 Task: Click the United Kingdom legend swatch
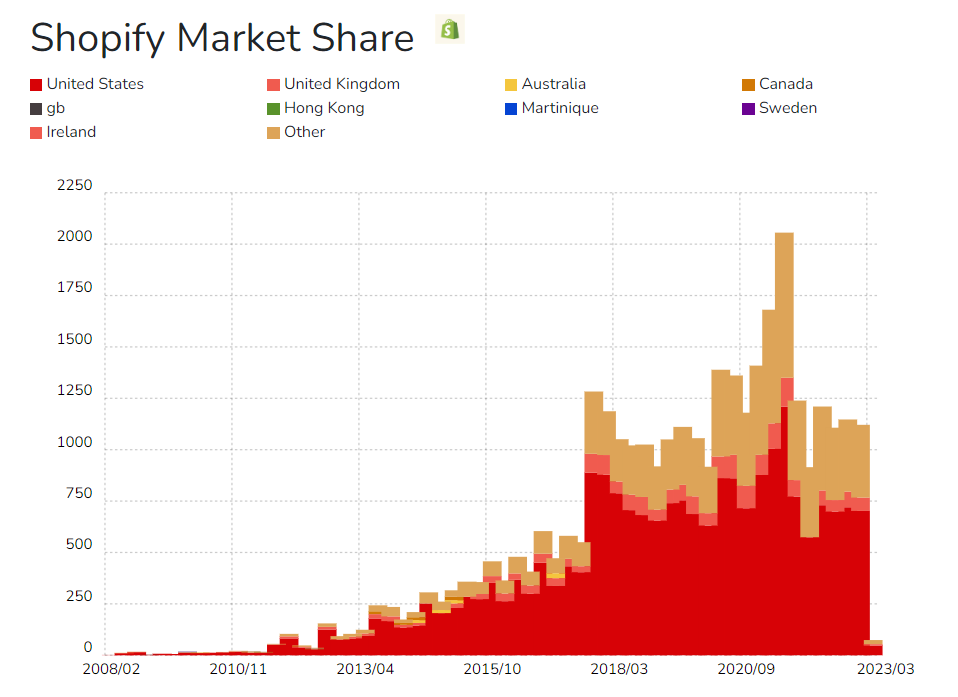coord(274,85)
